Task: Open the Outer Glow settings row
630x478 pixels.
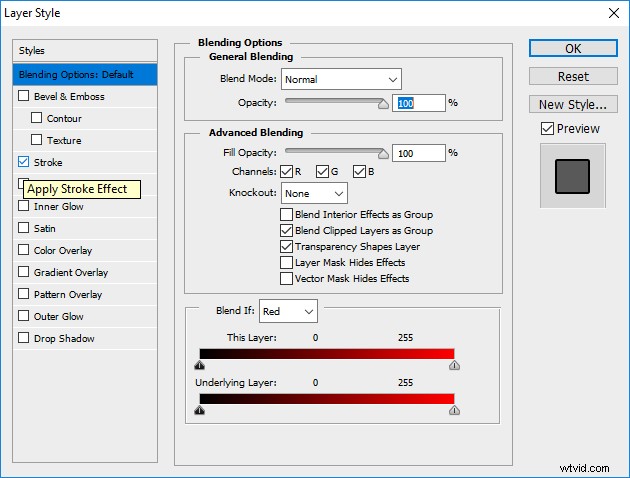Action: coord(85,317)
